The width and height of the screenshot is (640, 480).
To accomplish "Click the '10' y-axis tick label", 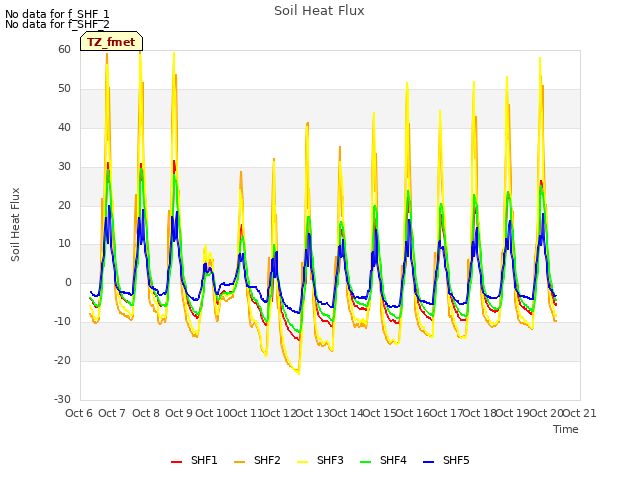I will tap(64, 244).
